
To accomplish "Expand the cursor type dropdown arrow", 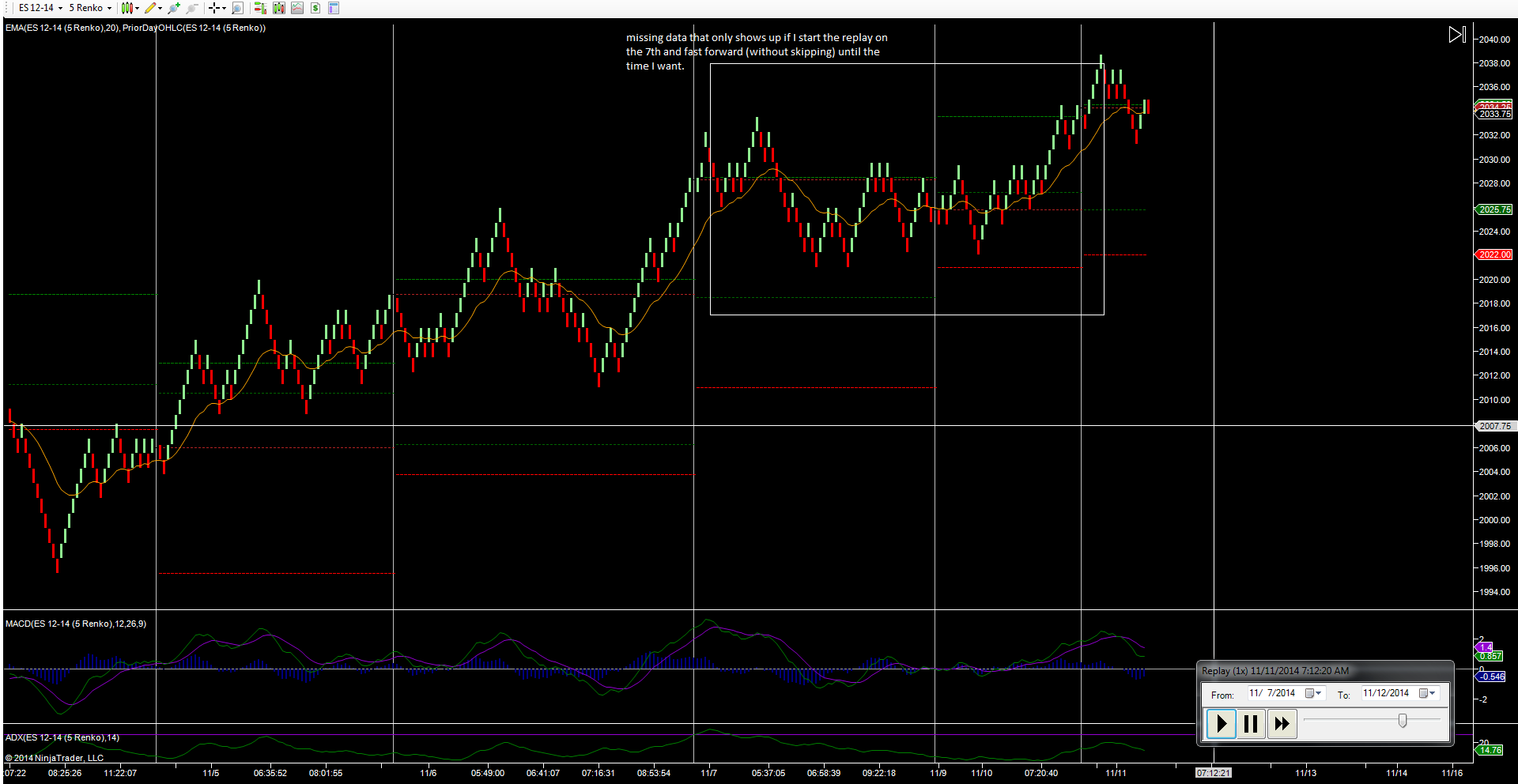I will point(225,8).
